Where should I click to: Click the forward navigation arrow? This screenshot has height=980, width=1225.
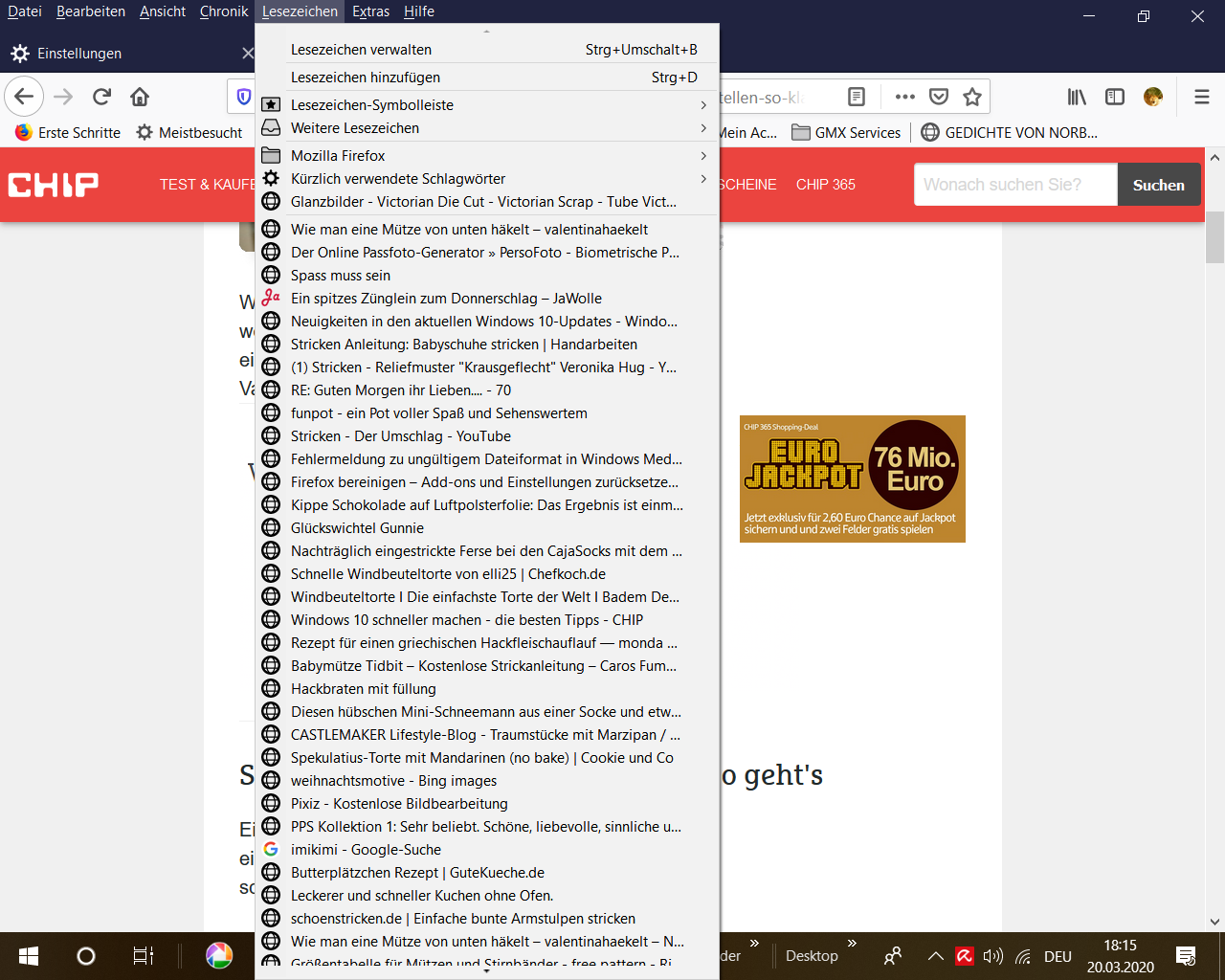coord(63,97)
